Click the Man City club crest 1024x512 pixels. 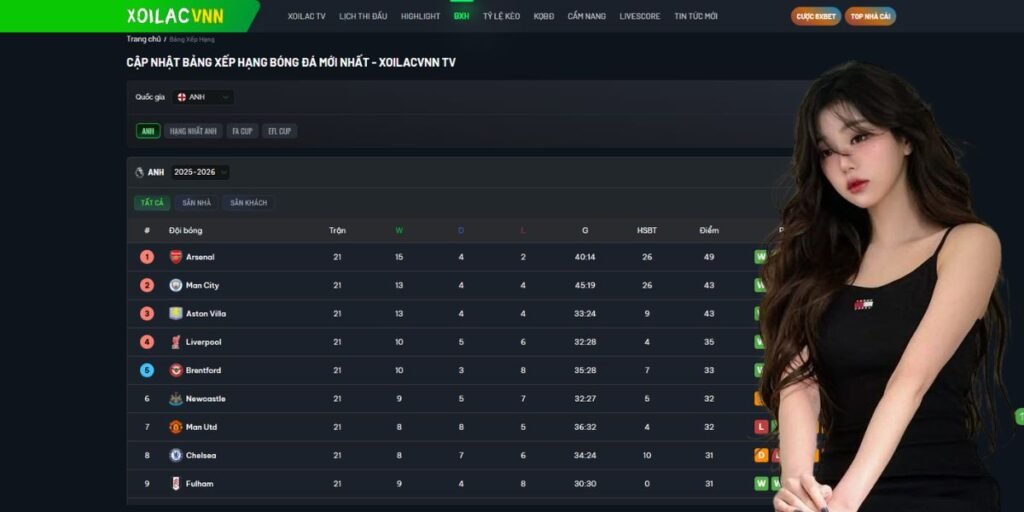(176, 285)
